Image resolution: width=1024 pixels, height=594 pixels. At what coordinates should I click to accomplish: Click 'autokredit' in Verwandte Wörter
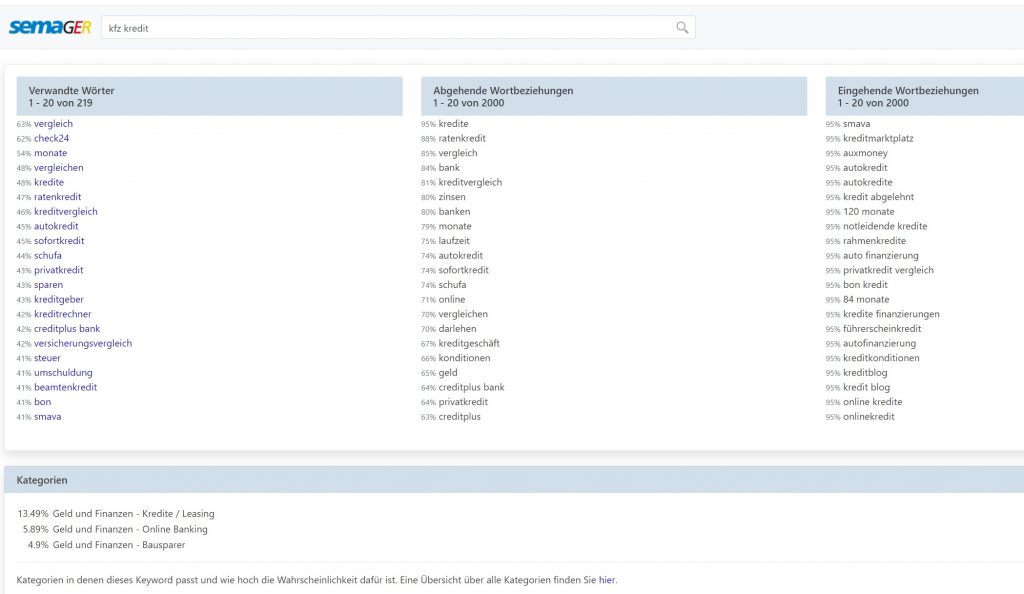[56, 226]
